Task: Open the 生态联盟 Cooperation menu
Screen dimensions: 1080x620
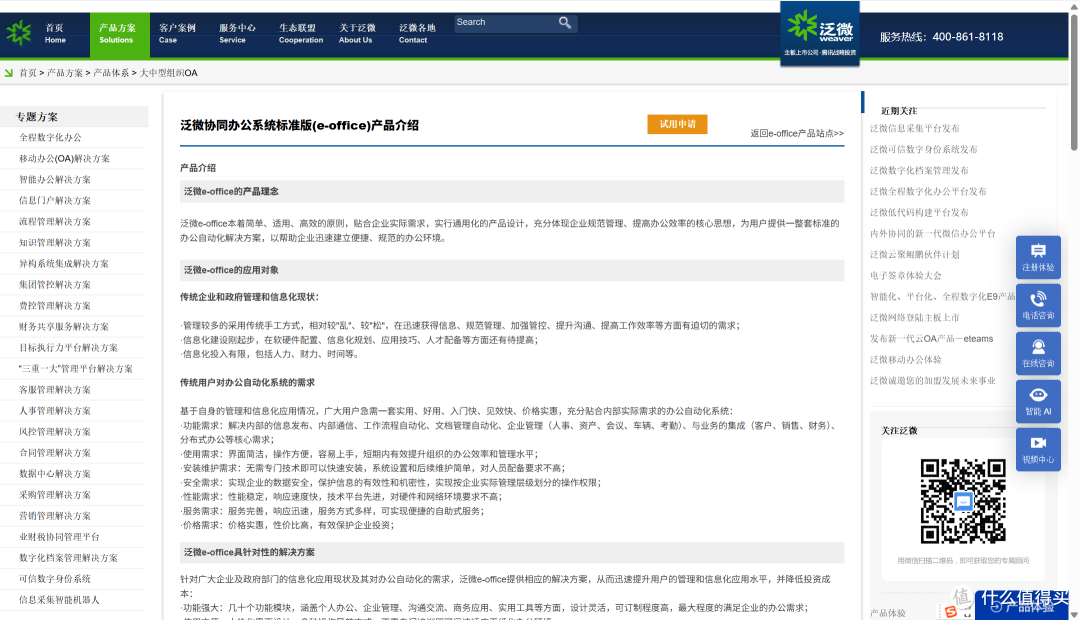Action: (x=300, y=34)
